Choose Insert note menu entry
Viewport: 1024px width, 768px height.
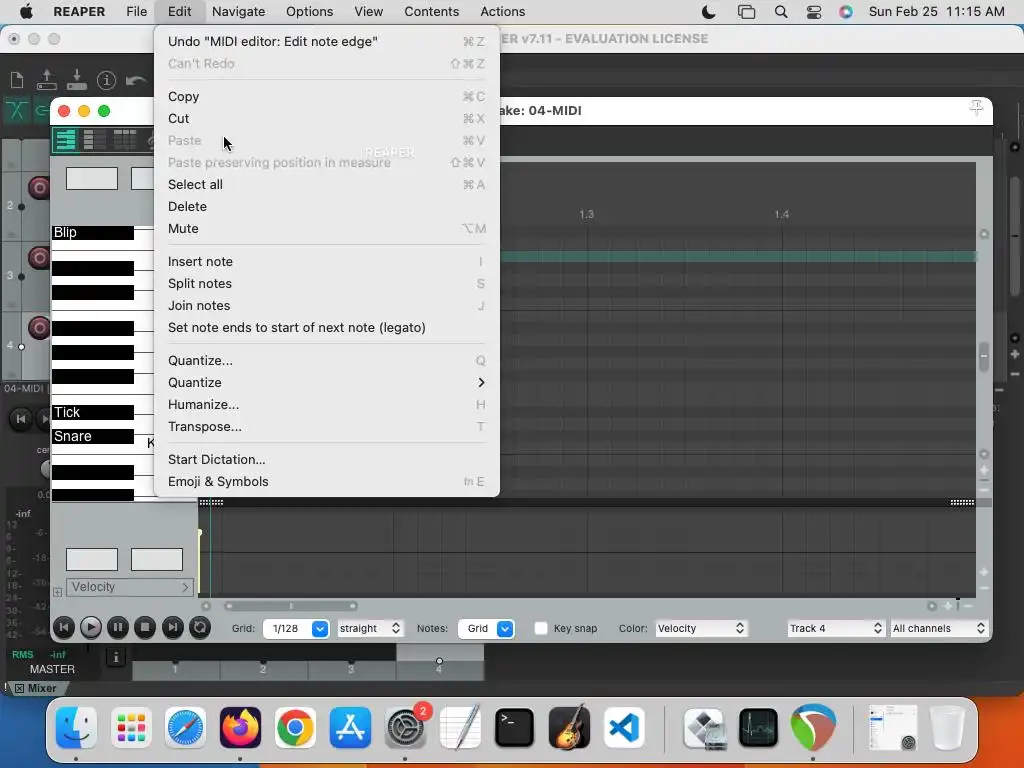tap(327, 262)
